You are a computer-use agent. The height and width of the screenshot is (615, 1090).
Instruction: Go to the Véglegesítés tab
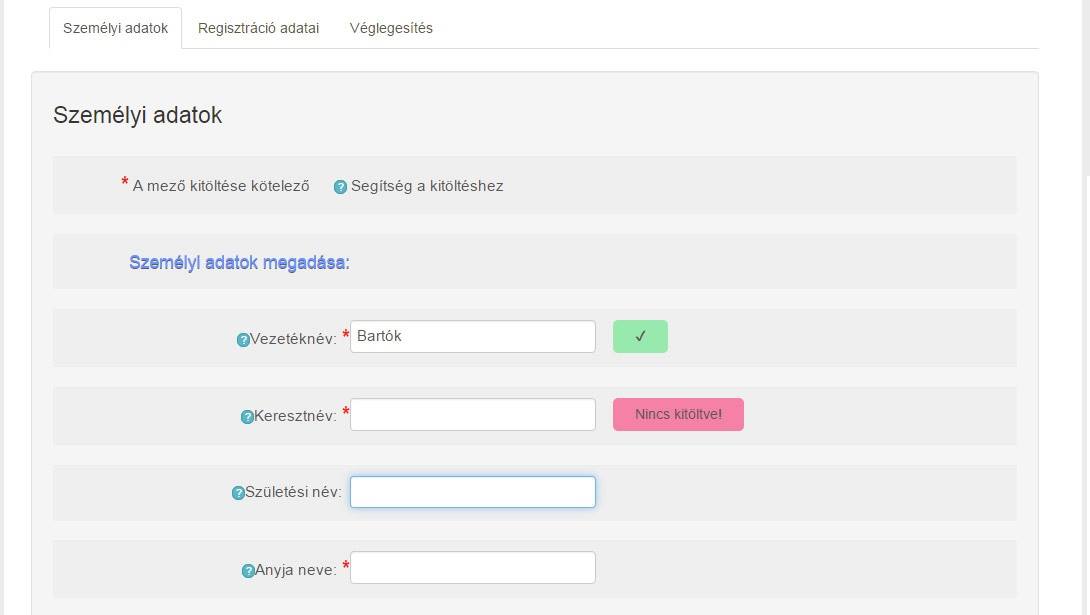coord(391,28)
